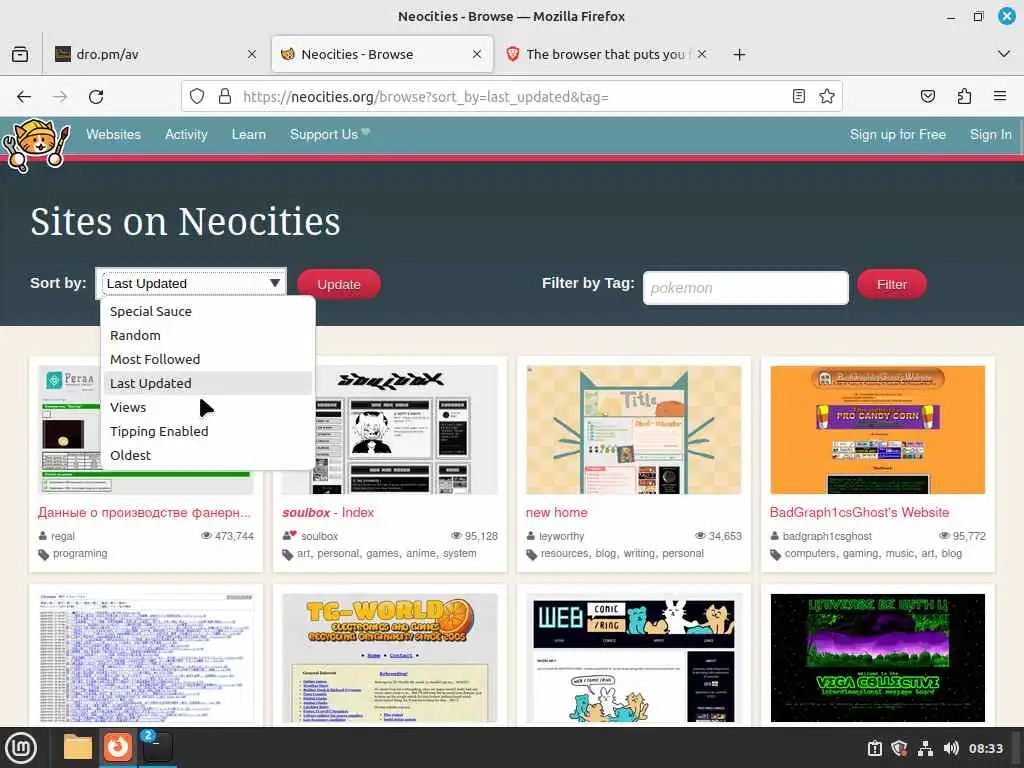Toggle reader view icon in address bar
The width and height of the screenshot is (1024, 768).
[x=798, y=97]
